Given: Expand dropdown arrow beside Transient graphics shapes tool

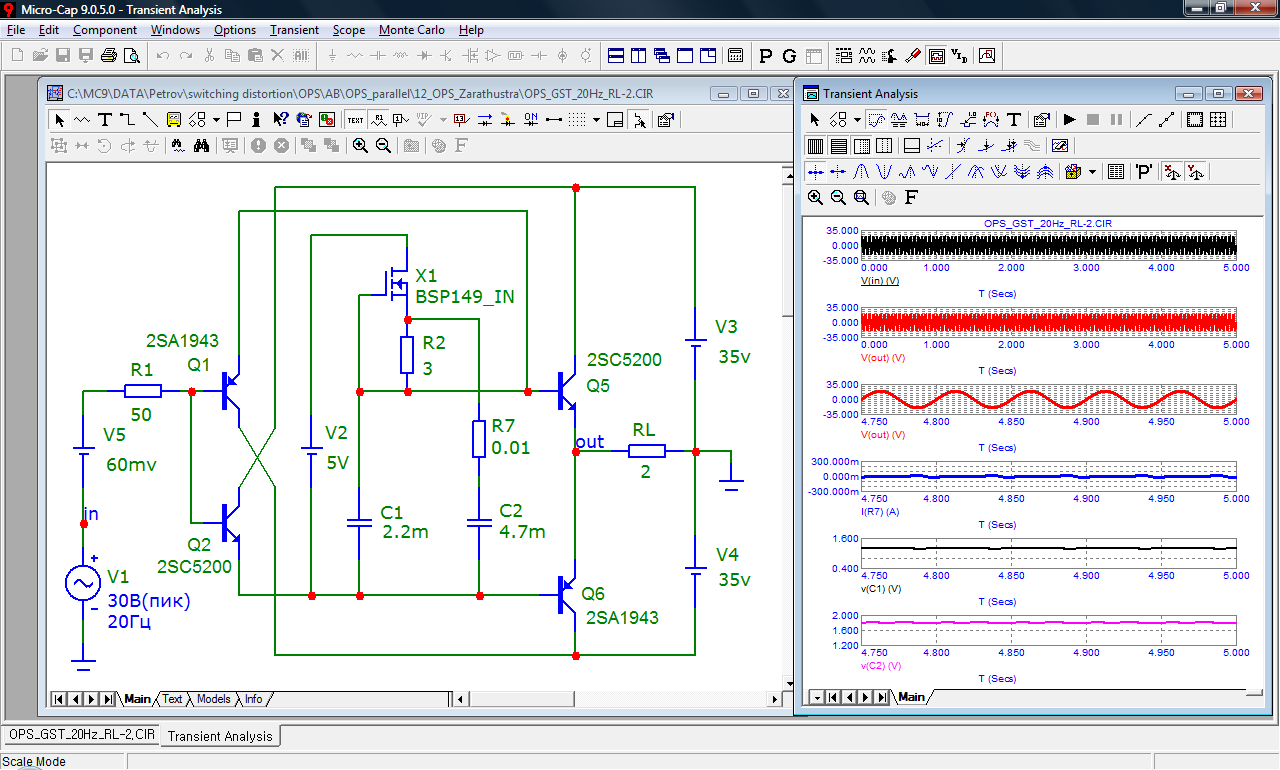Looking at the screenshot, I should pos(857,120).
